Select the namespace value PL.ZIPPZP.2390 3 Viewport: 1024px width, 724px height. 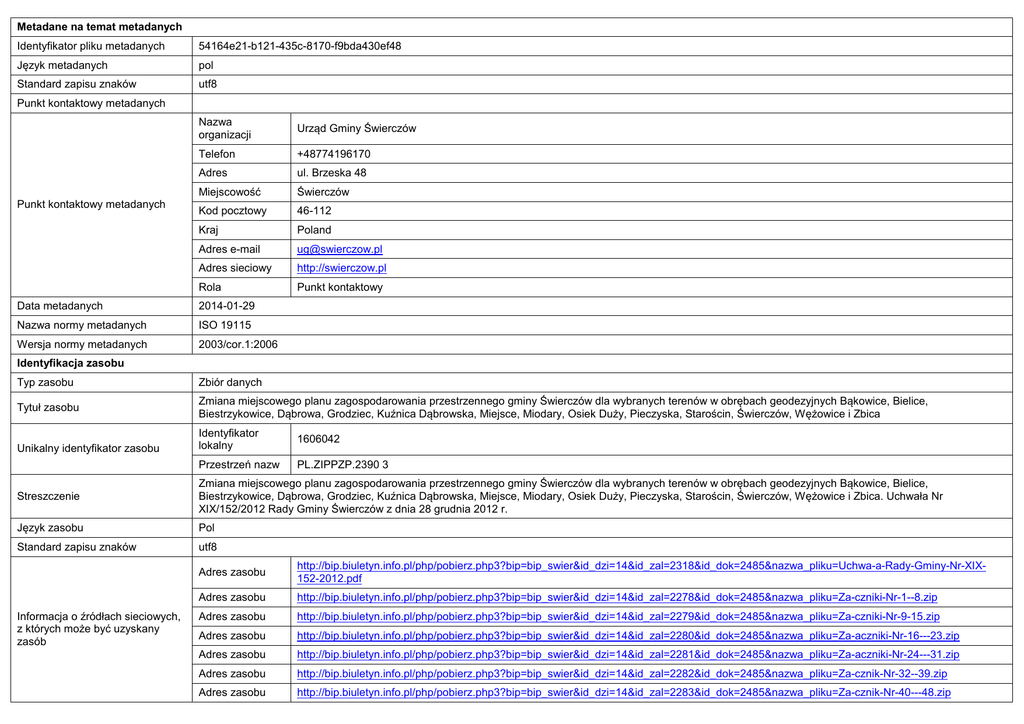click(342, 465)
